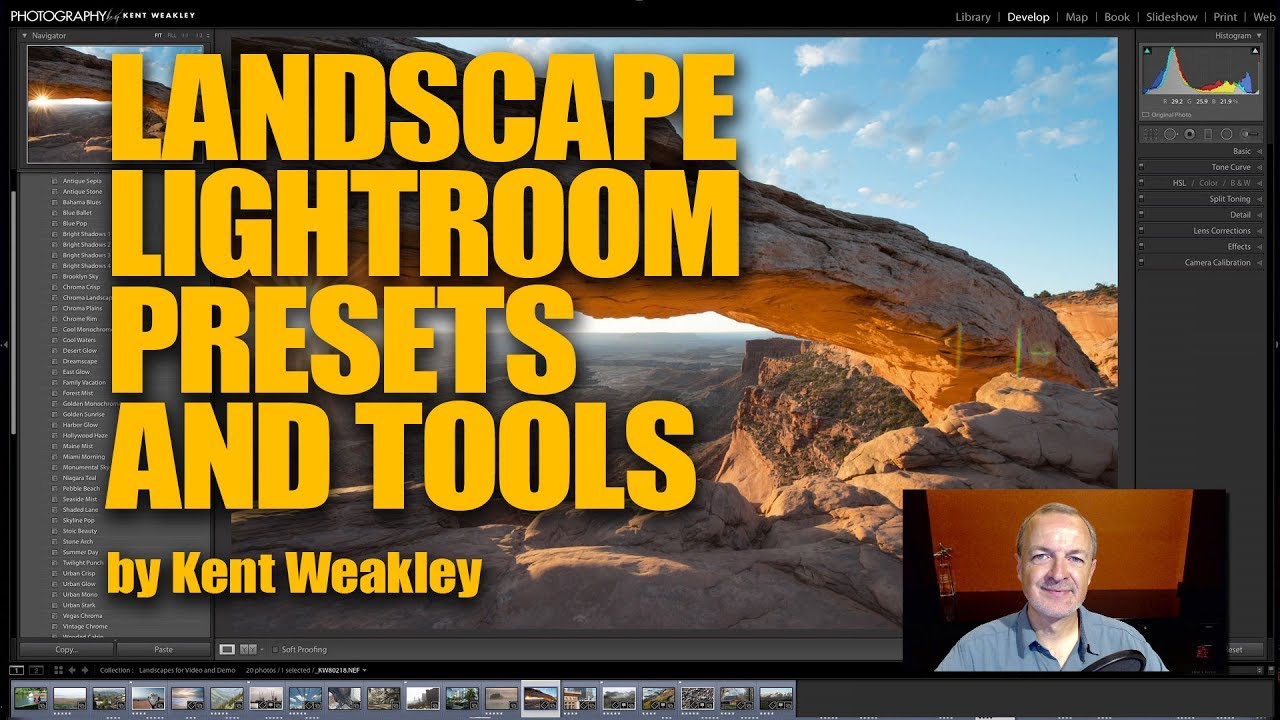
Task: Set Navigator zoom to FIT
Action: point(158,36)
